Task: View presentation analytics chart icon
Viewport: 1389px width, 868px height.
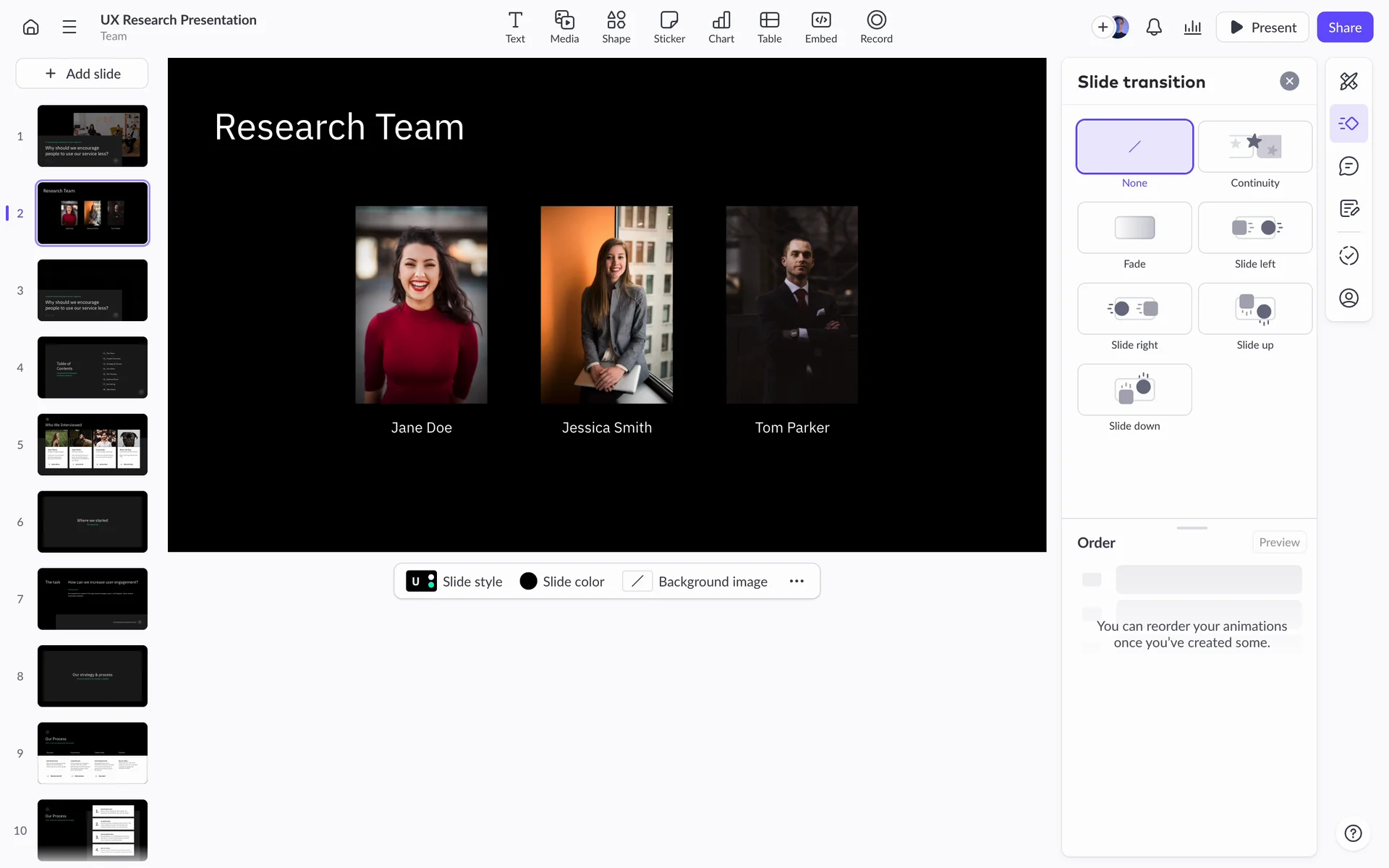Action: pyautogui.click(x=1192, y=27)
